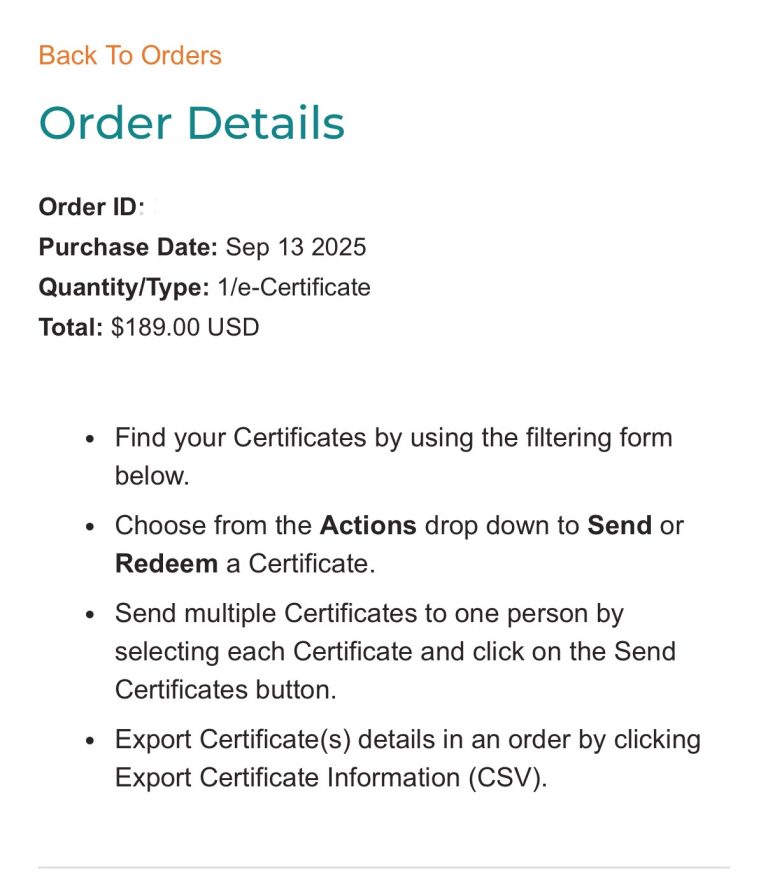Viewport: 768px width, 894px height.
Task: Click the 'Send multiple Certificates' instruction text
Action: (369, 614)
